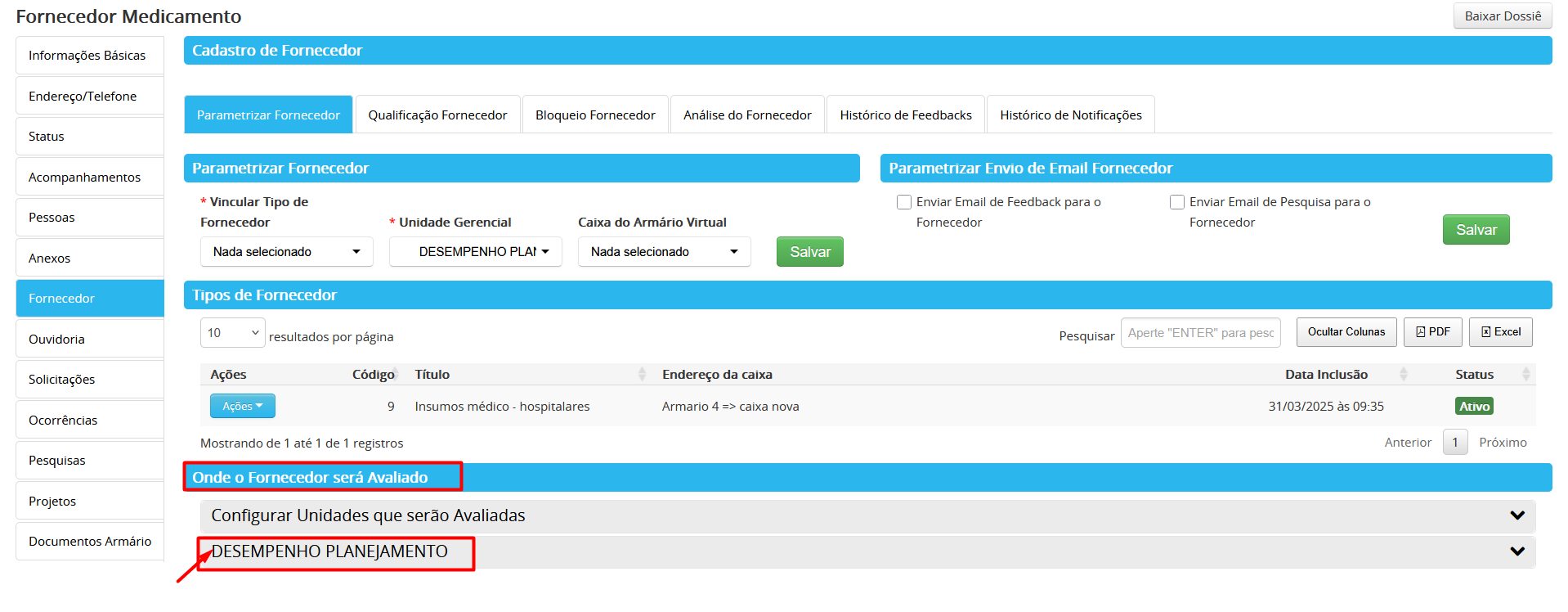This screenshot has width=1568, height=612.
Task: Export table using the PDF button
Action: pos(1432,332)
